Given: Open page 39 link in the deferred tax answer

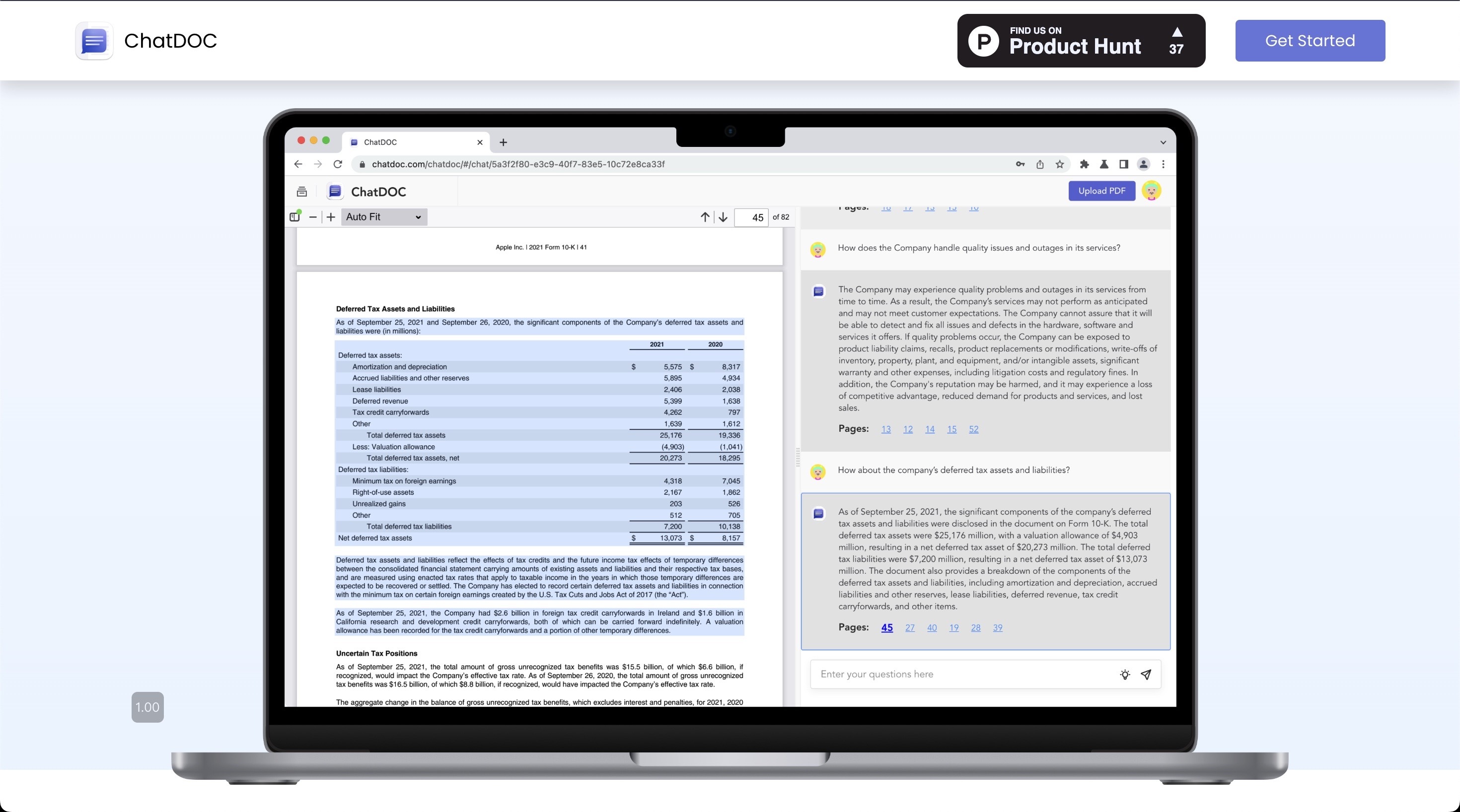Looking at the screenshot, I should 998,628.
